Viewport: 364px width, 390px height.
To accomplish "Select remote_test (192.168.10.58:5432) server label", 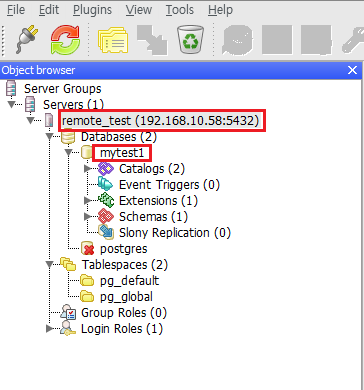I will click(160, 121).
